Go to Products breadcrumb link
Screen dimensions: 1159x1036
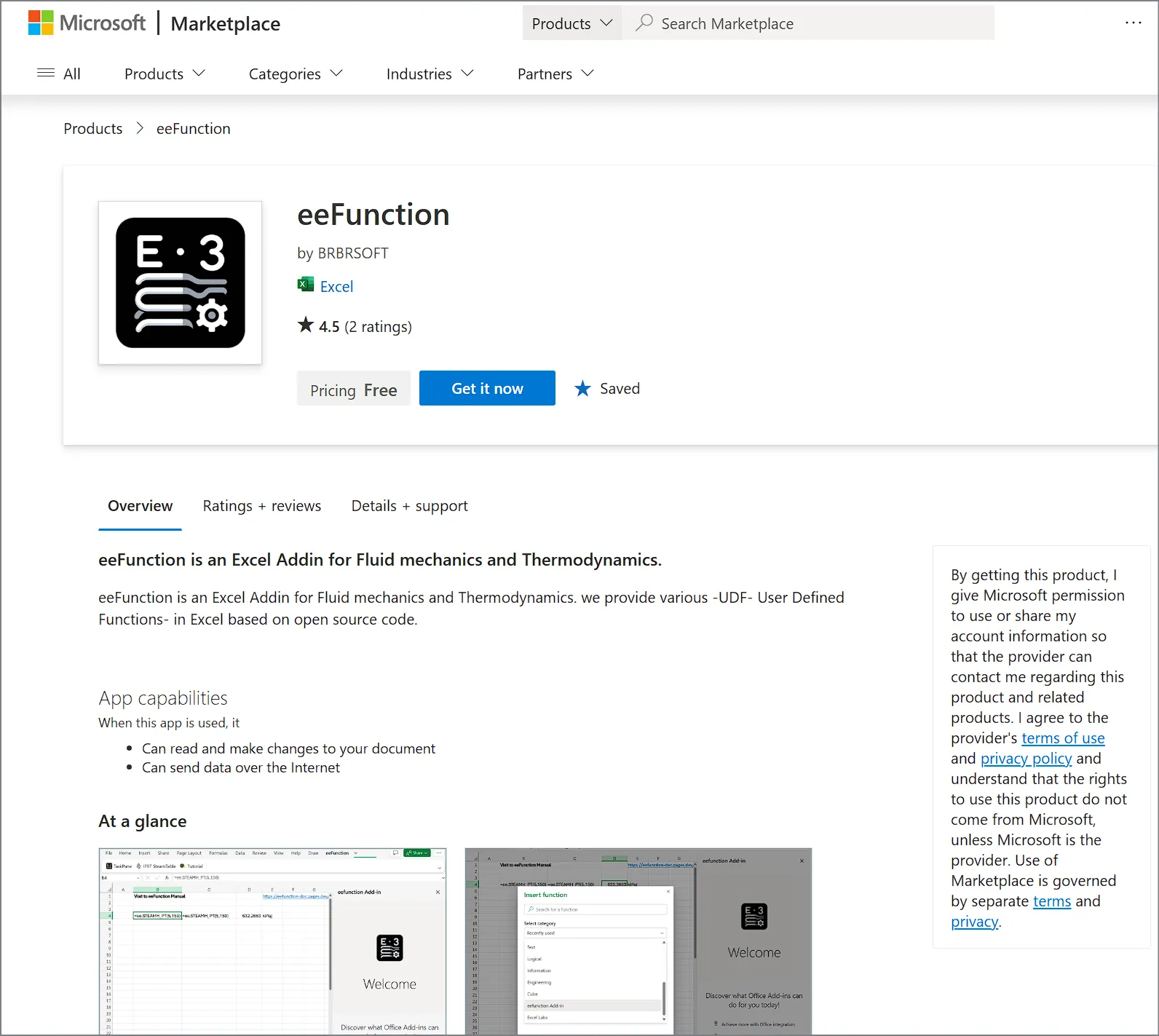(x=93, y=129)
